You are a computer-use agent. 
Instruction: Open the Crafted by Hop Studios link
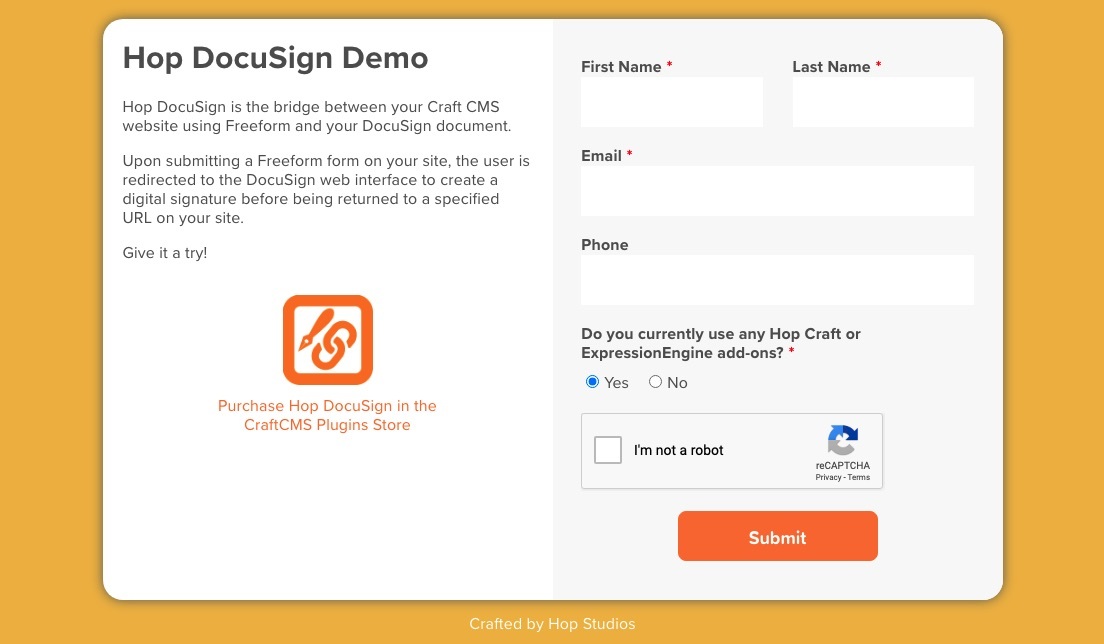click(552, 624)
